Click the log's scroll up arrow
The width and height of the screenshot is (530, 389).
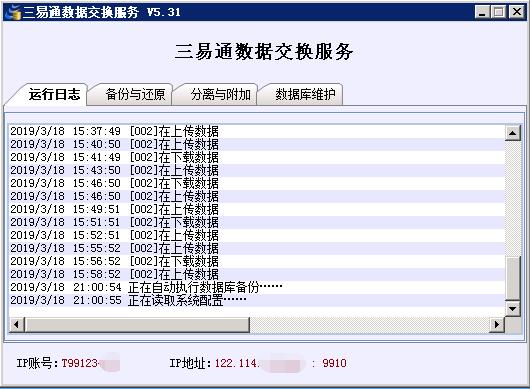[512, 133]
